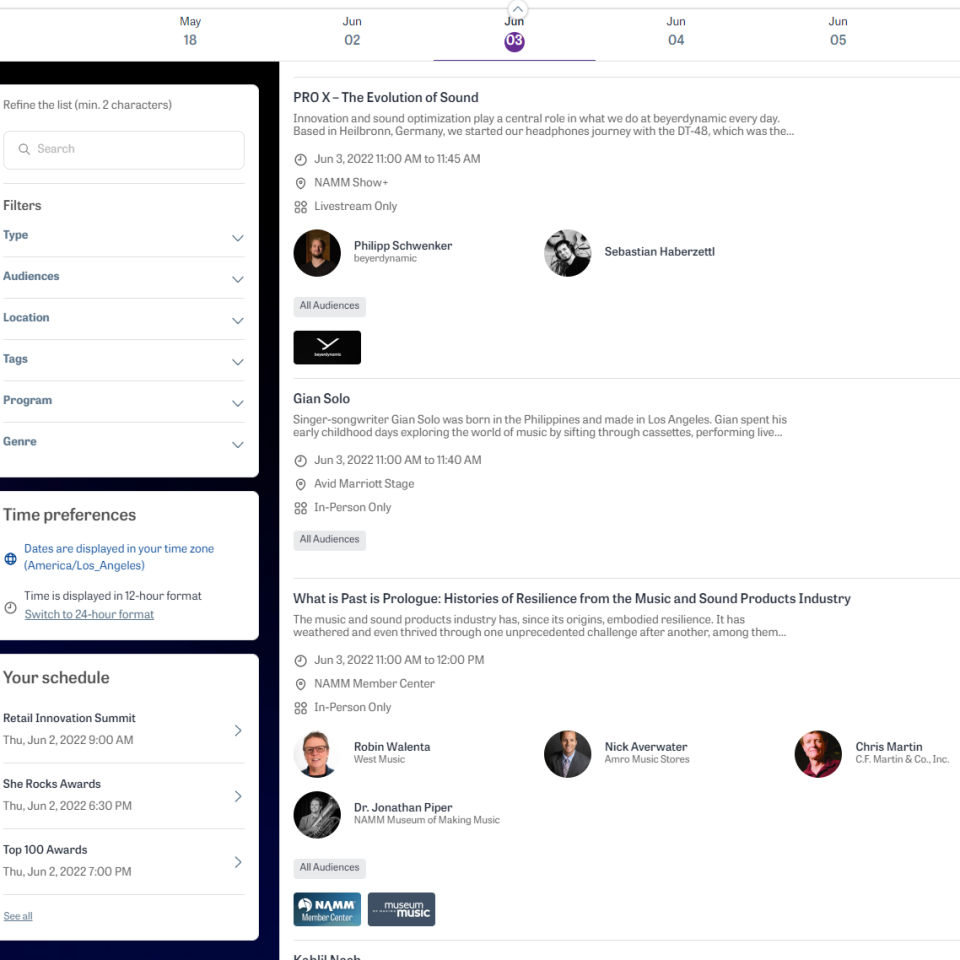Open Retail Innovation Summit schedule arrow
This screenshot has width=960, height=960.
click(238, 730)
